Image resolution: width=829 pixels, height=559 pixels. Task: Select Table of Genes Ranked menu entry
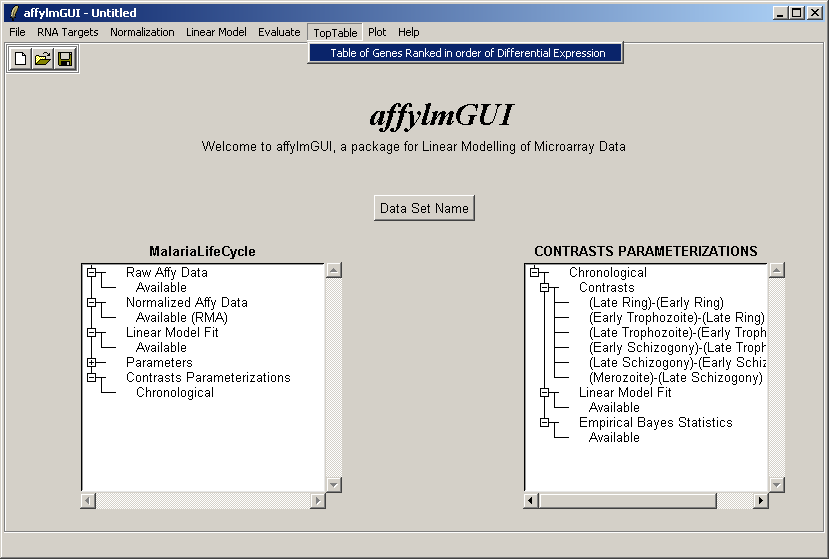pyautogui.click(x=467, y=53)
